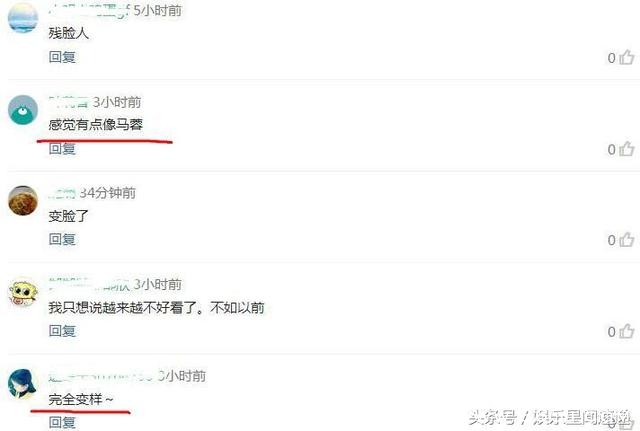The width and height of the screenshot is (640, 431).
Task: Reply to the comment "完全变样~"
Action: tap(62, 422)
